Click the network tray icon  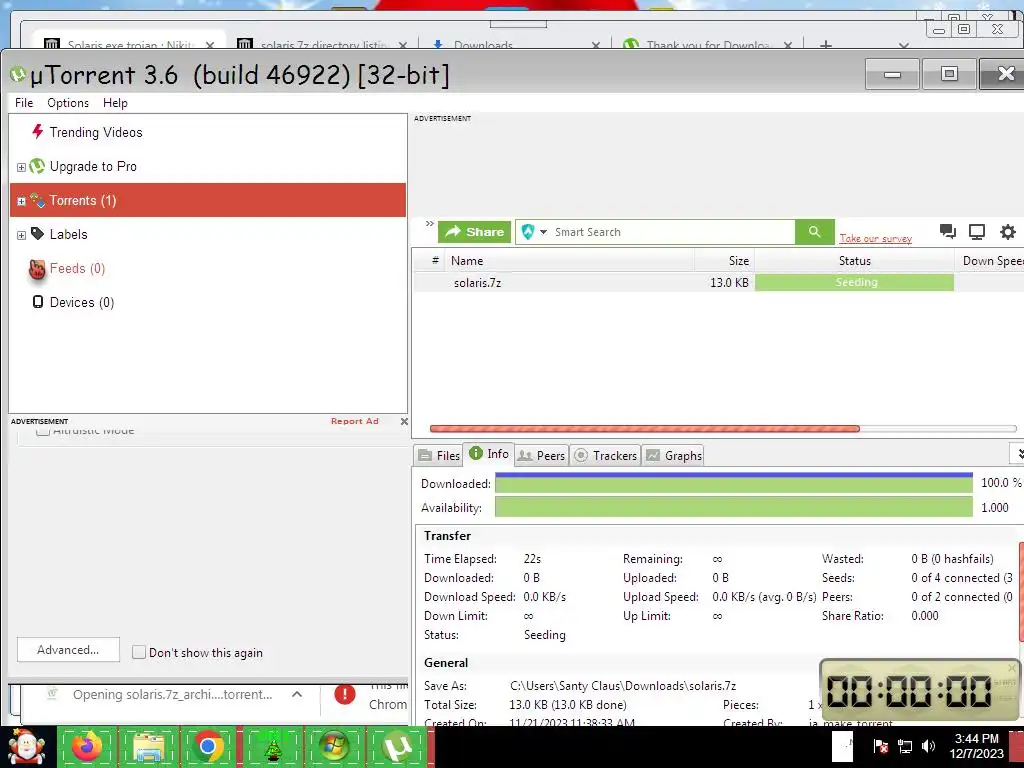(x=904, y=746)
